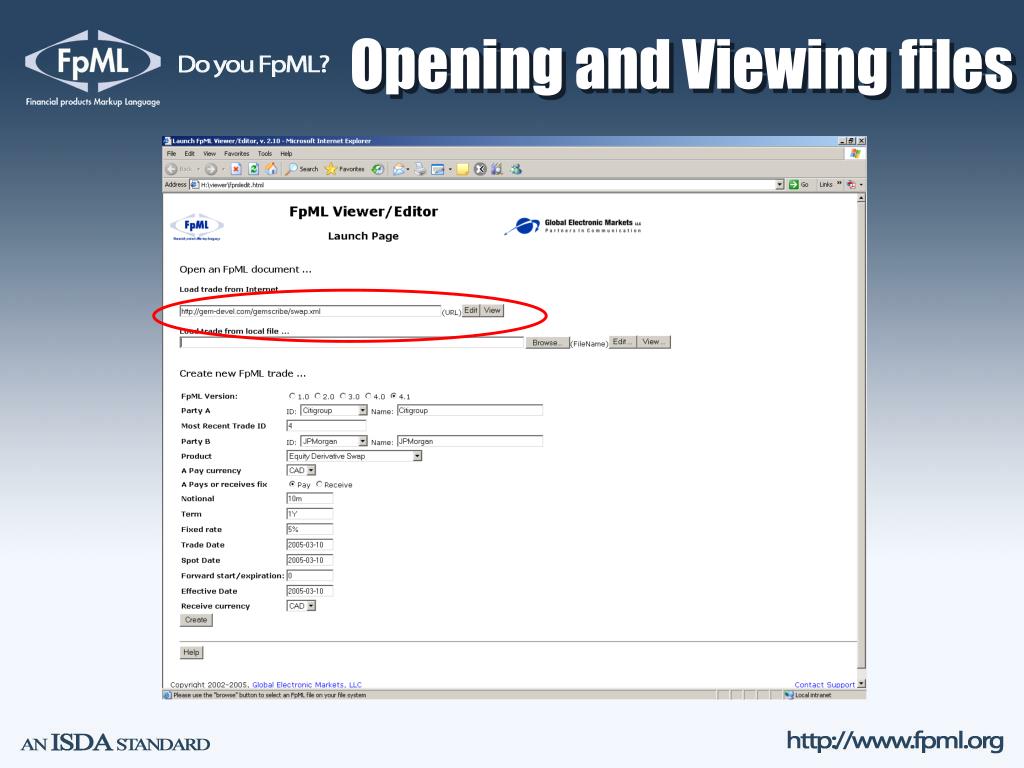
Task: Click in the local file path field
Action: tap(352, 342)
